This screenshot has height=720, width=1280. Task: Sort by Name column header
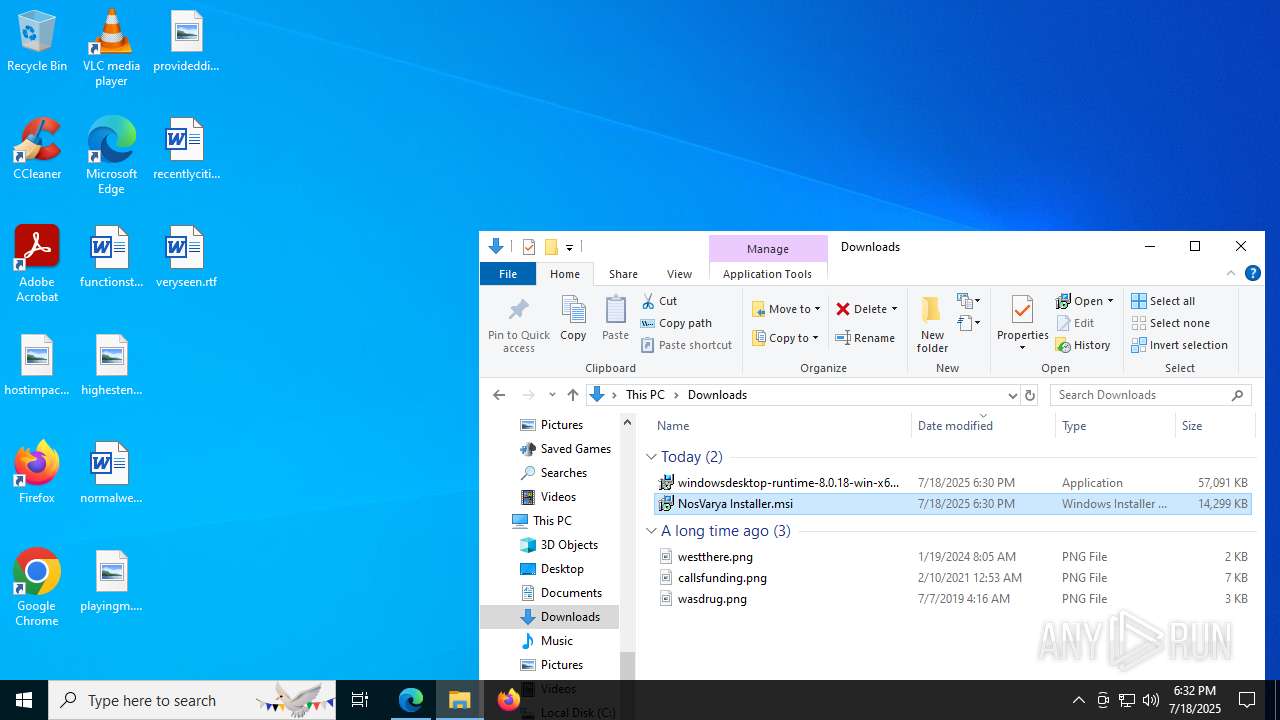coord(778,426)
